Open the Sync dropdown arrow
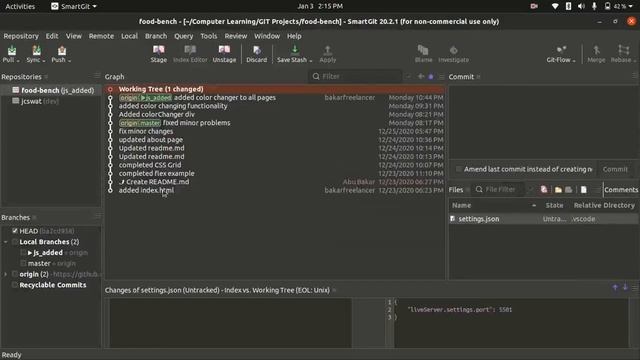 click(44, 61)
